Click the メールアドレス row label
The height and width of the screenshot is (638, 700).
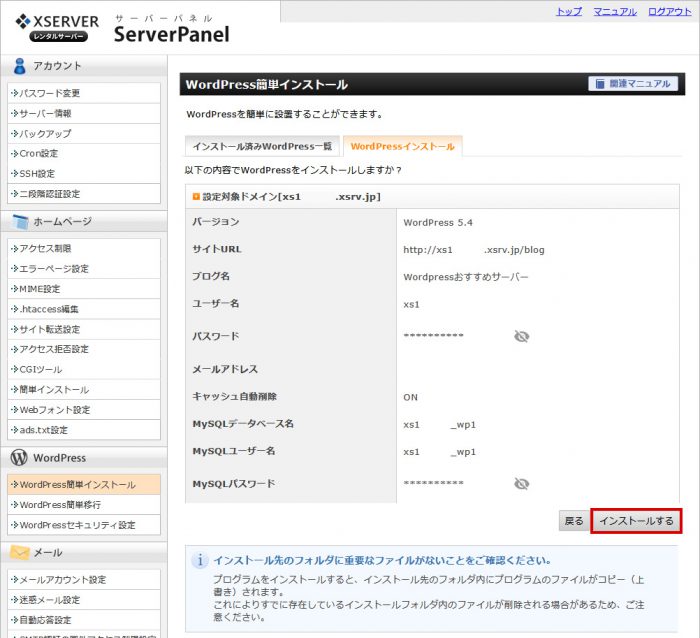coord(225,369)
